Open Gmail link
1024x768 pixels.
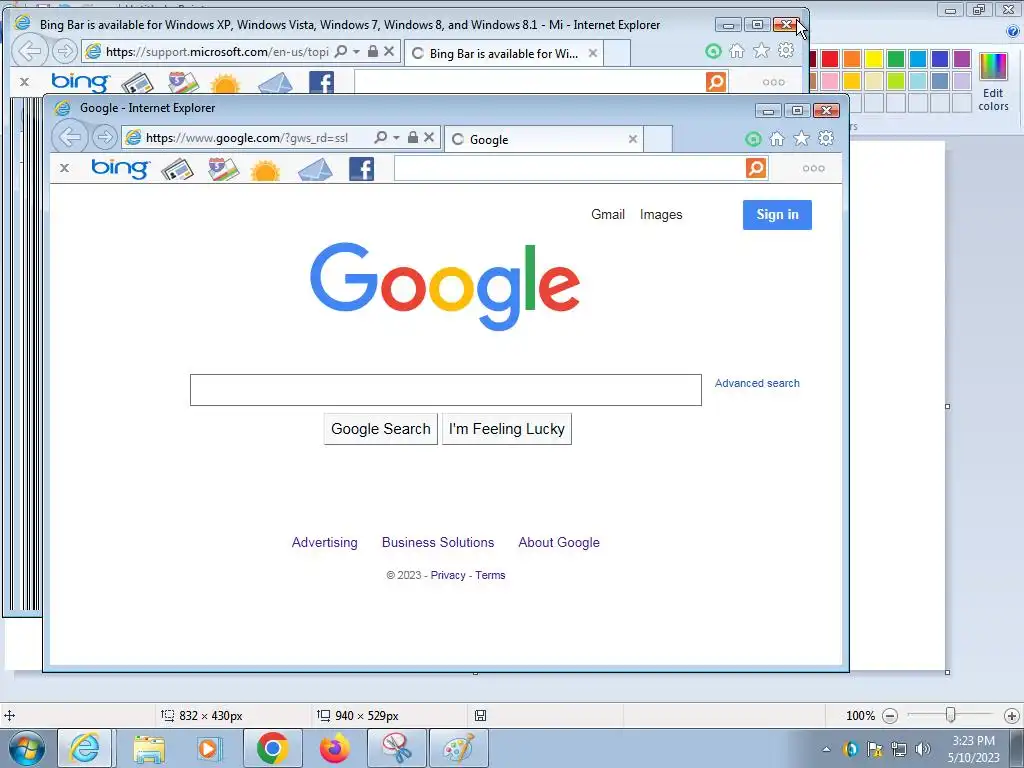pos(608,214)
